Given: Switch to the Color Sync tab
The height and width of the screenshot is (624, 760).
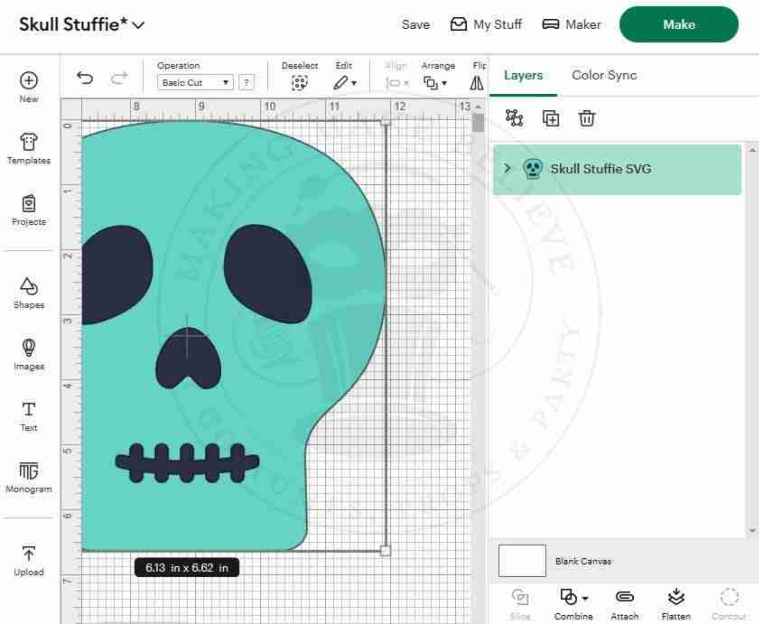Looking at the screenshot, I should (x=604, y=75).
